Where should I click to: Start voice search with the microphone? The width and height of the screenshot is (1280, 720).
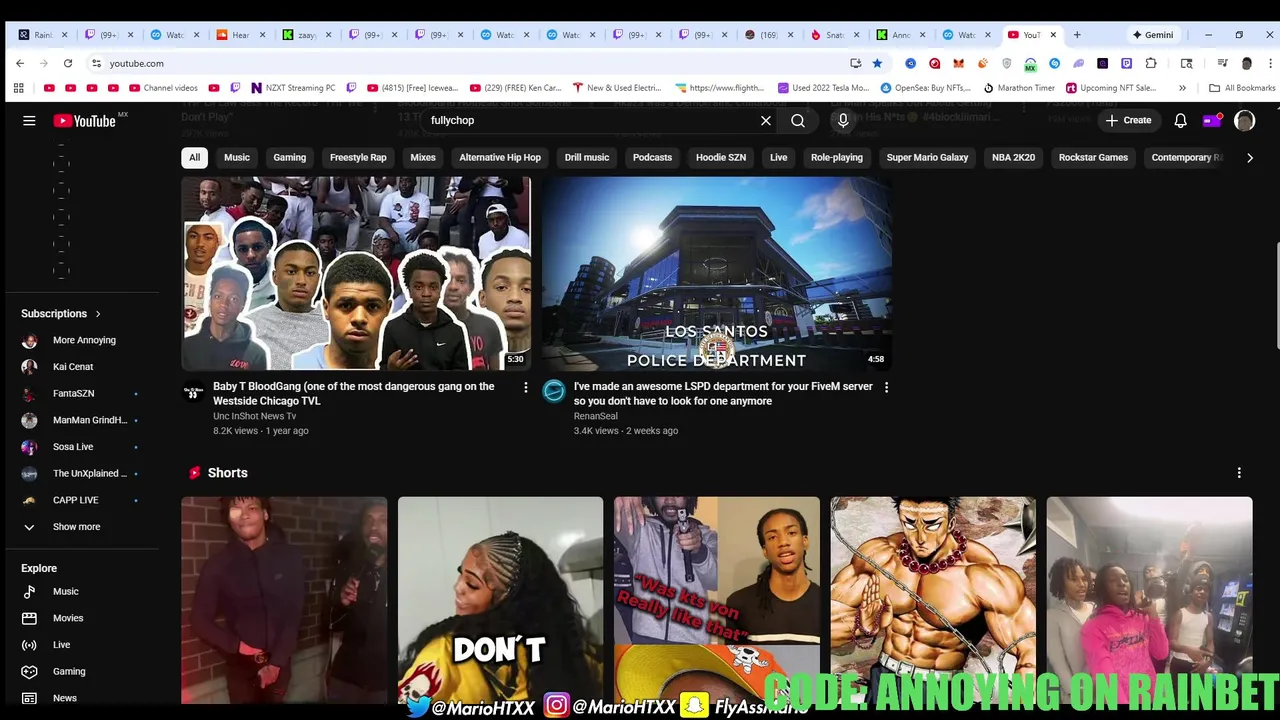coord(843,120)
